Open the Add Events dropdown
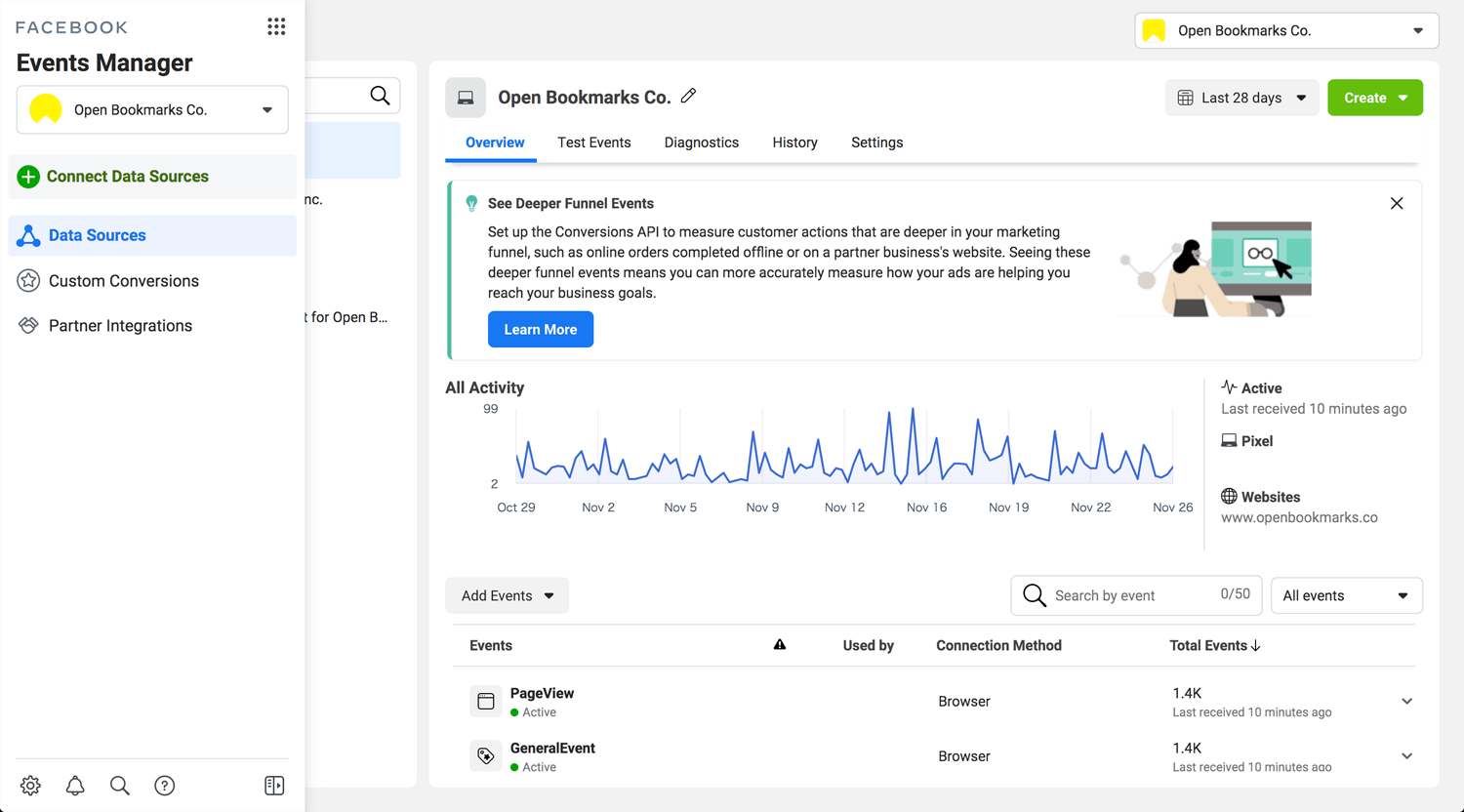This screenshot has height=812, width=1464. [507, 595]
